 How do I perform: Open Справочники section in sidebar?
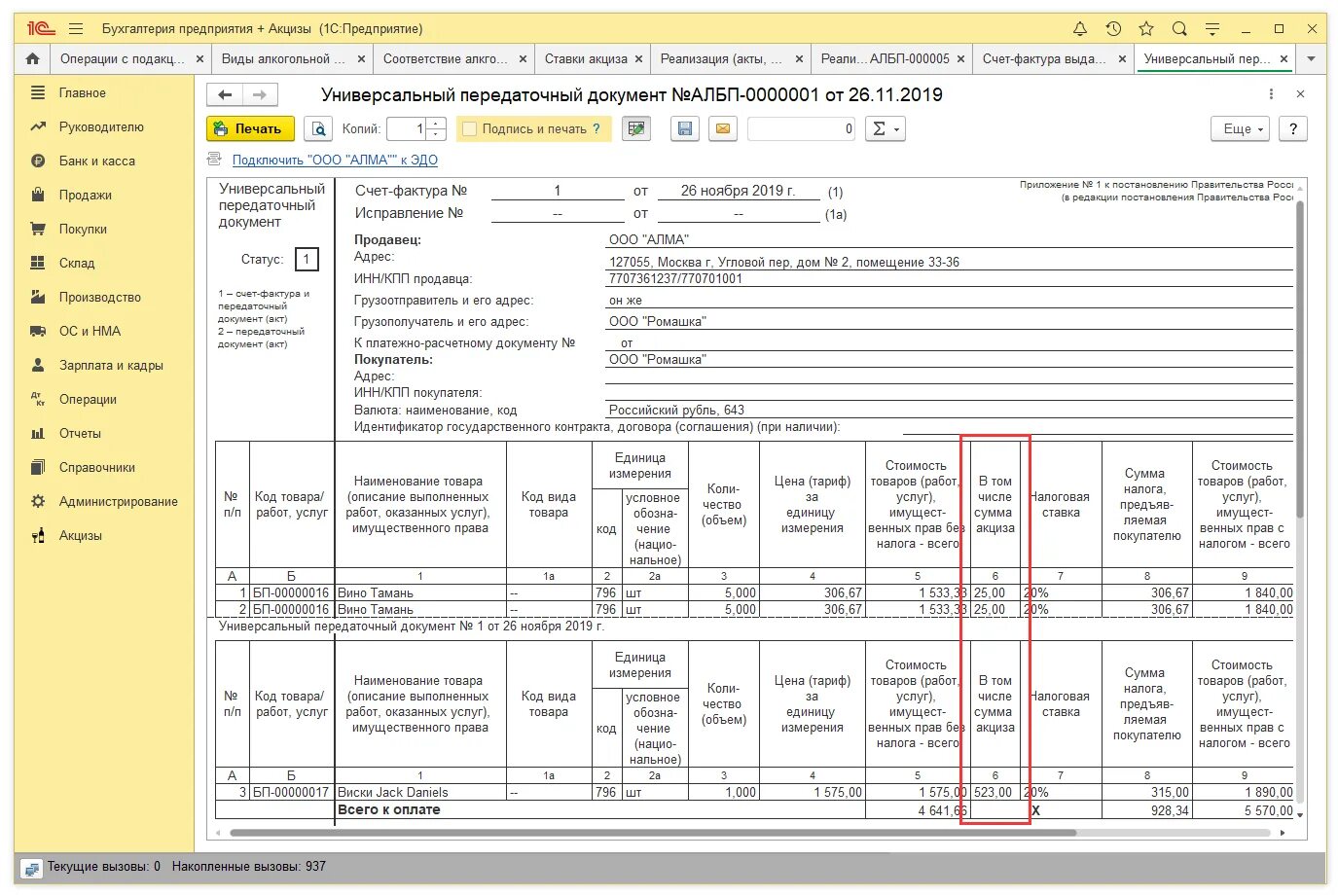(x=97, y=467)
